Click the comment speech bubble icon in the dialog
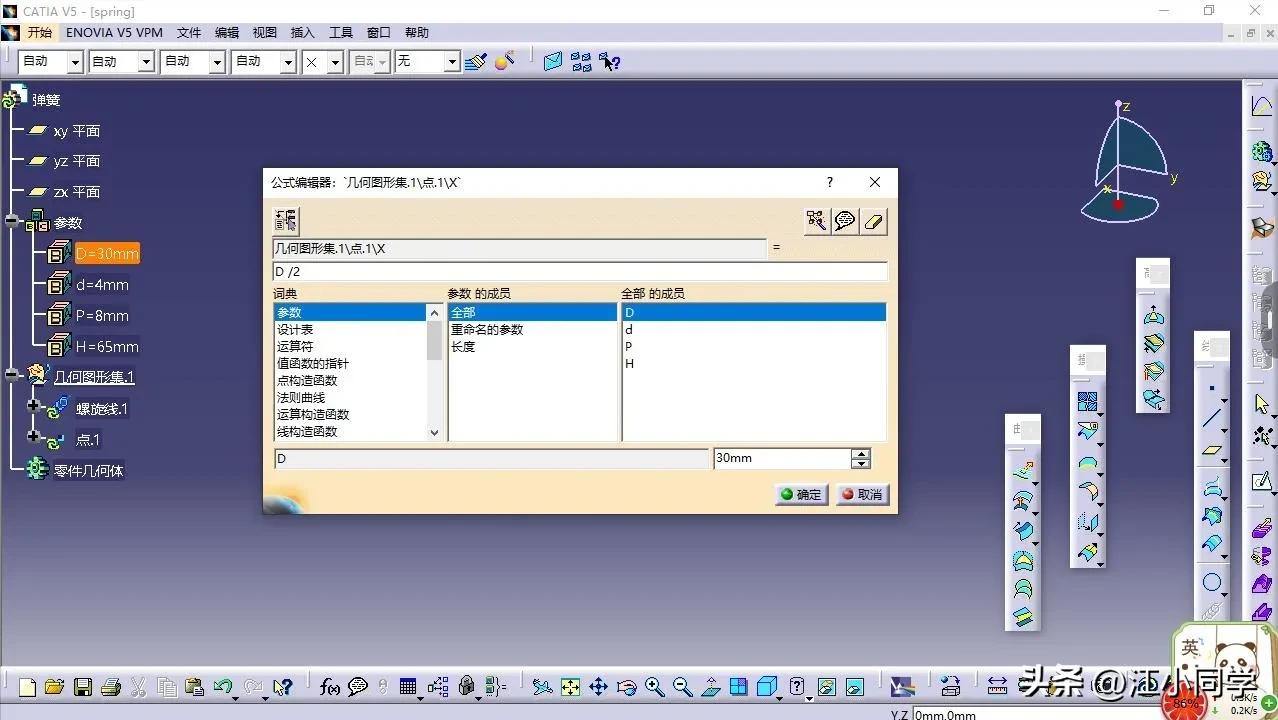This screenshot has height=720, width=1278. pyautogui.click(x=844, y=220)
